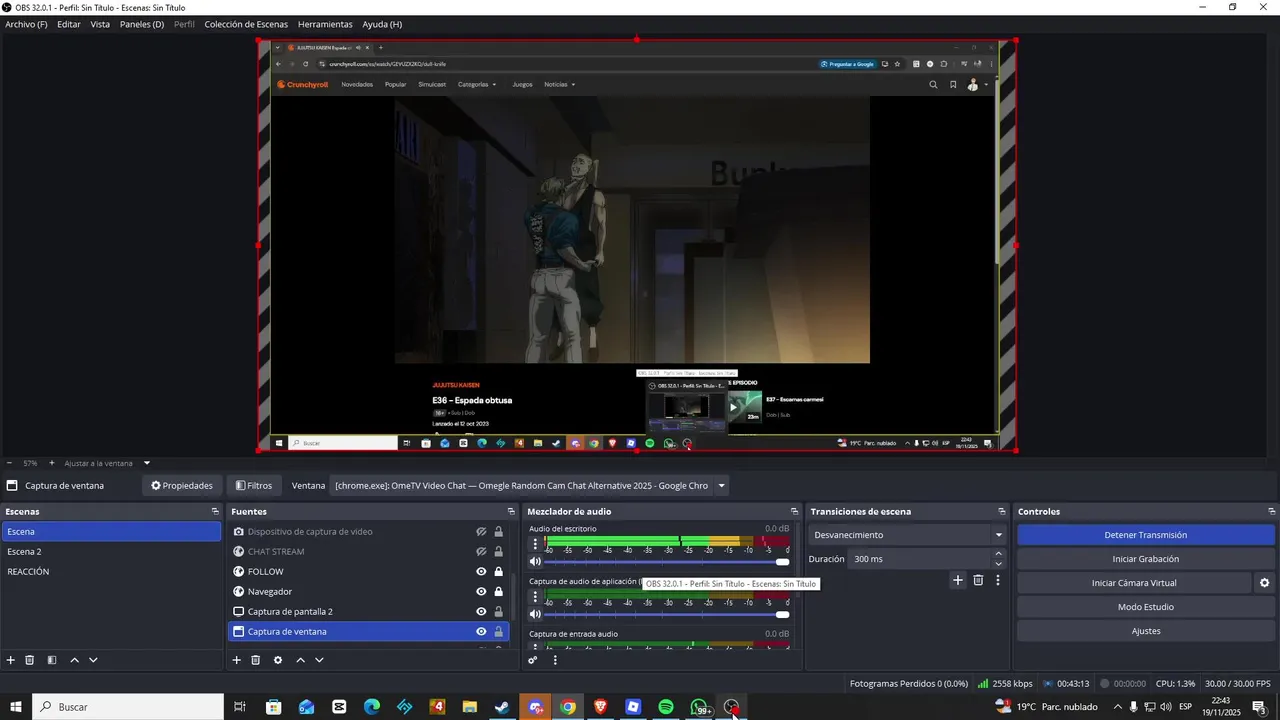This screenshot has height=720, width=1280.
Task: Show the Dispositivo de captura de video source
Action: point(481,532)
